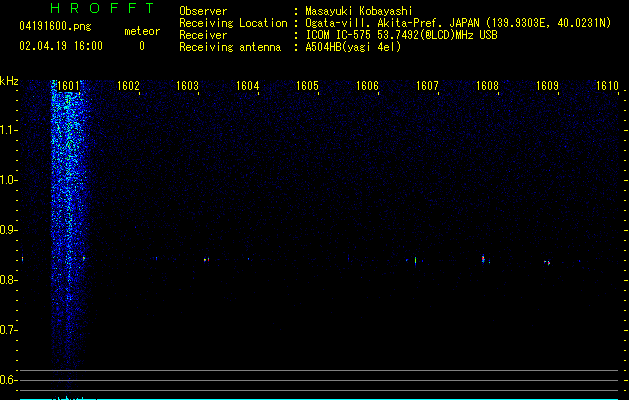Click the Receiving antenna label
Image resolution: width=629 pixels, height=400 pixels.
click(230, 47)
